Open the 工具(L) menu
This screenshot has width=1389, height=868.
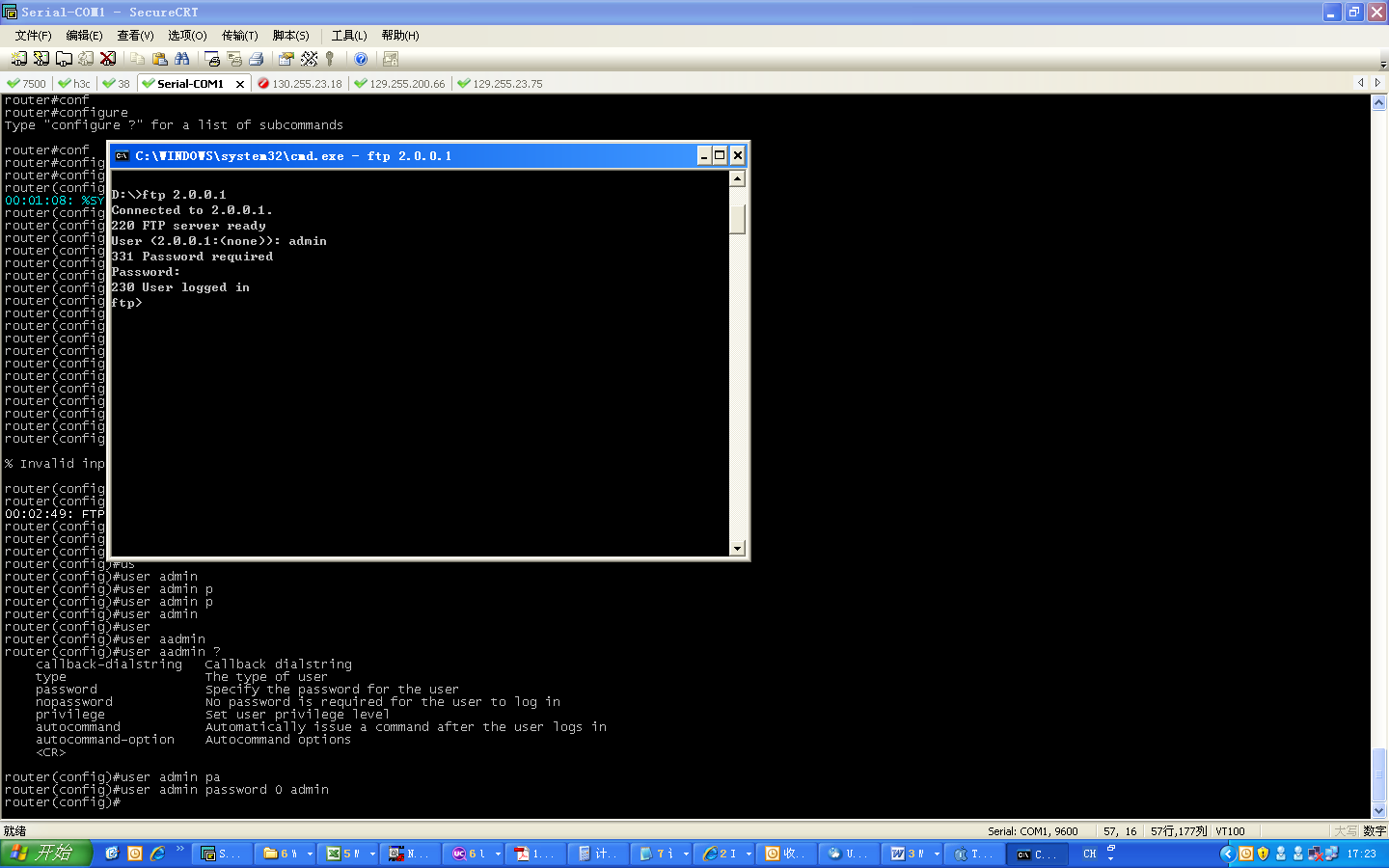coord(348,36)
